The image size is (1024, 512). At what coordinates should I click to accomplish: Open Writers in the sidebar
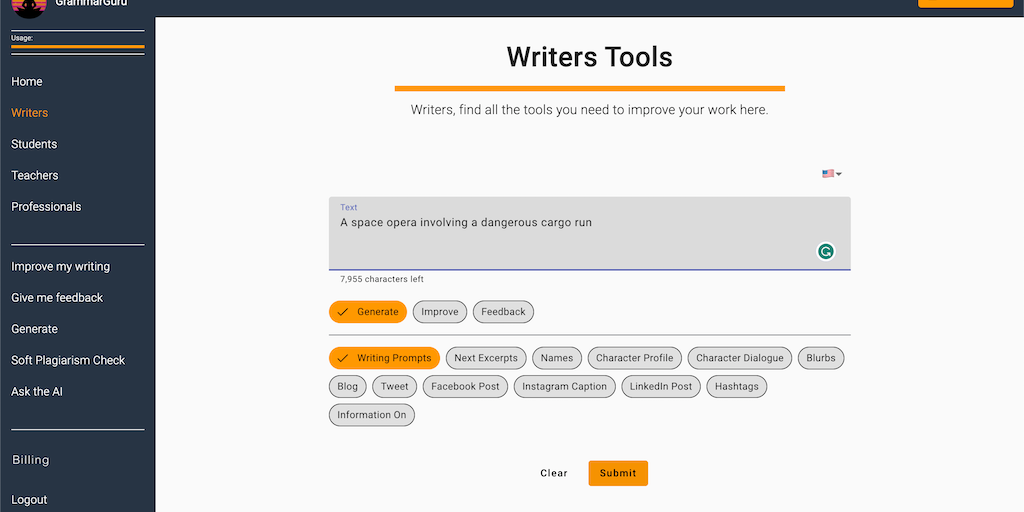tap(30, 113)
